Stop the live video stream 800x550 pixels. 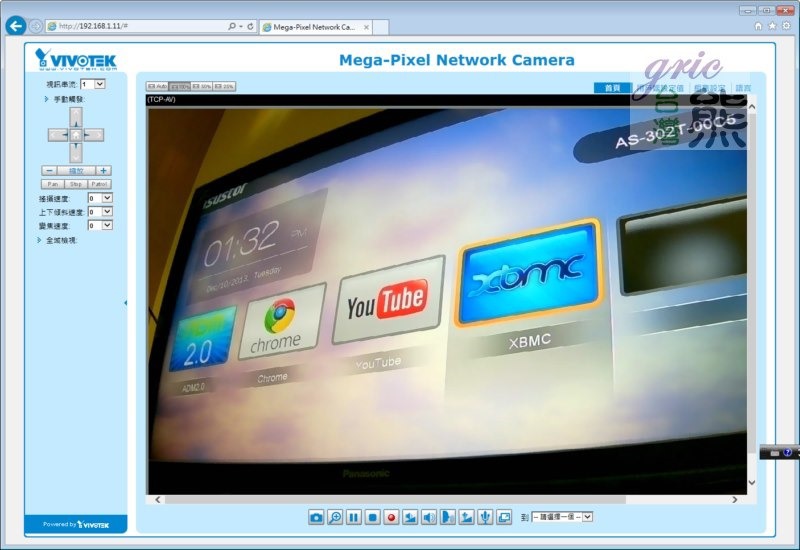[x=372, y=517]
